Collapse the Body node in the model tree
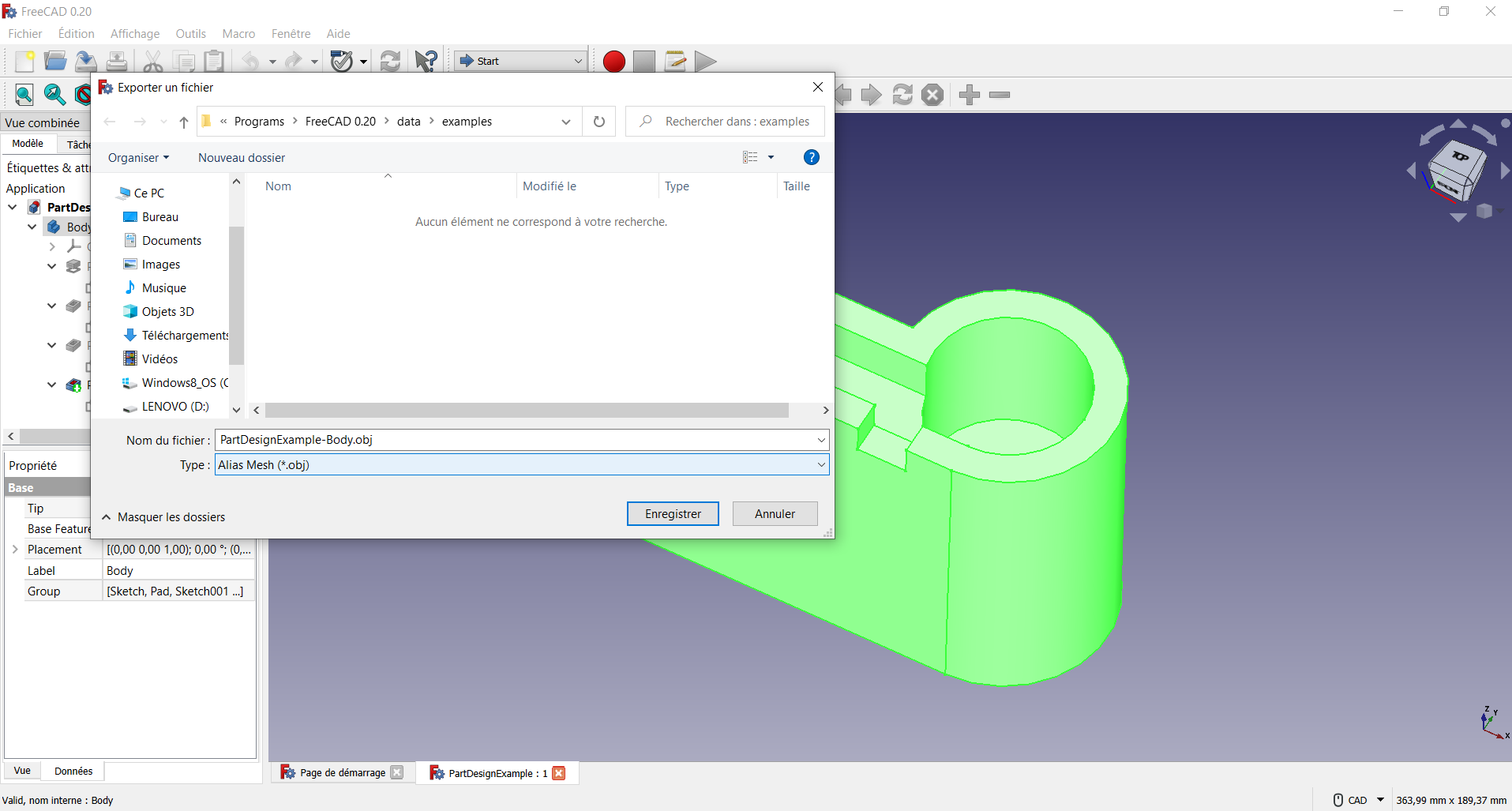 click(x=32, y=227)
